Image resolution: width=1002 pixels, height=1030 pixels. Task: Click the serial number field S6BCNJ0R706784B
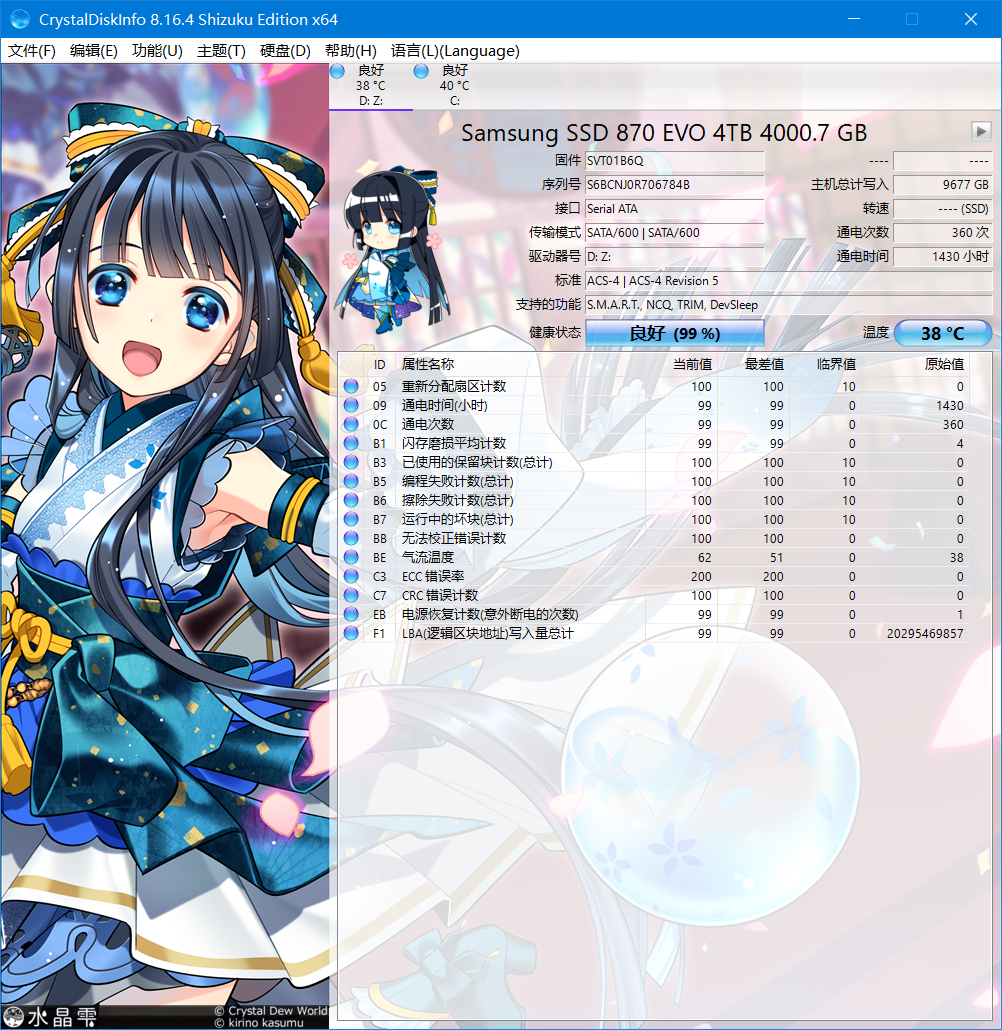[x=675, y=185]
